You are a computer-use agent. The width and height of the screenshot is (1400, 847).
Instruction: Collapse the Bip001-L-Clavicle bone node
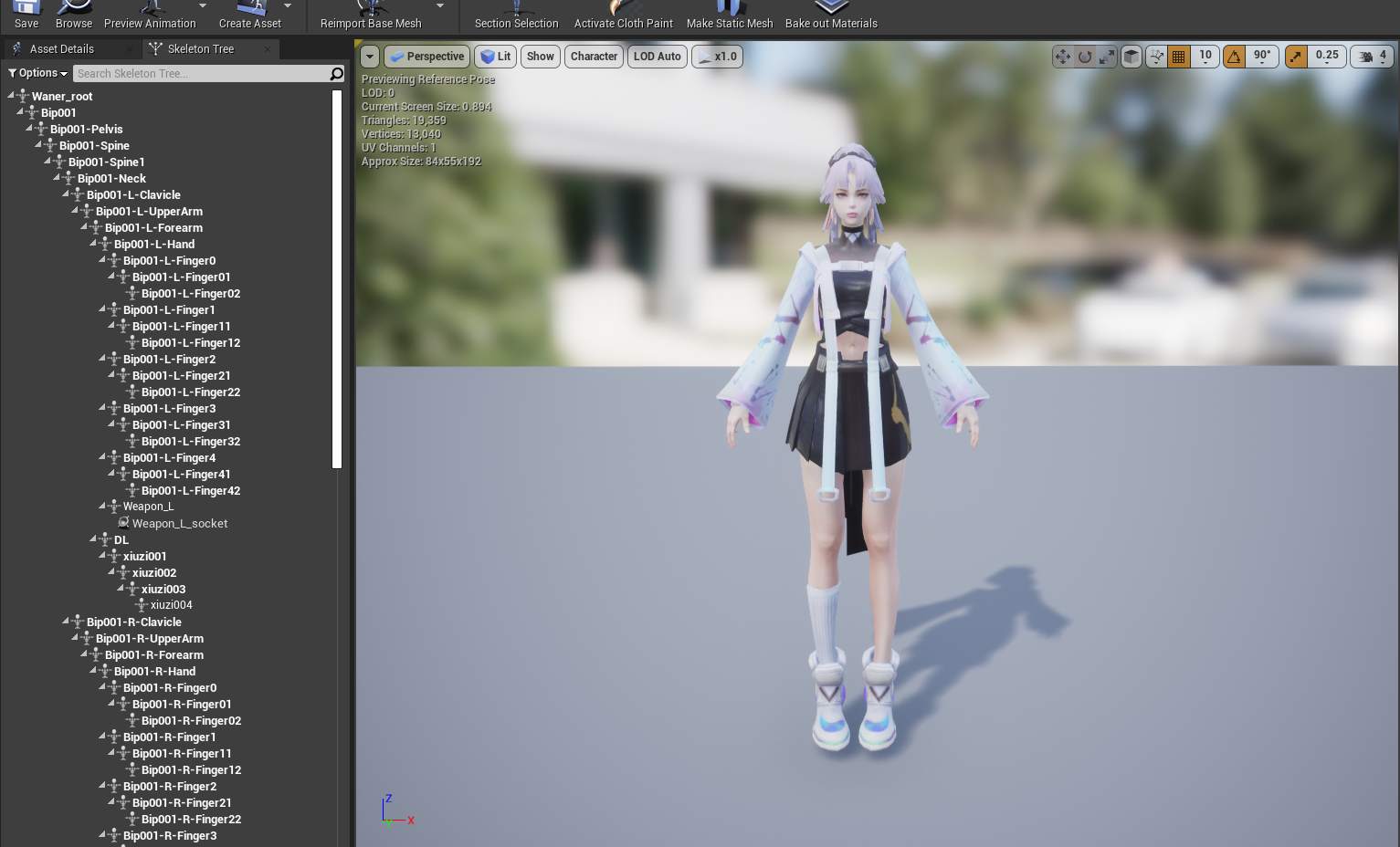coord(67,194)
